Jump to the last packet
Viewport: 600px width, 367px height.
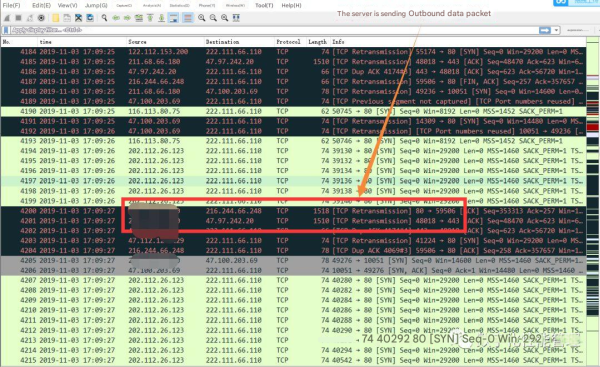point(161,18)
